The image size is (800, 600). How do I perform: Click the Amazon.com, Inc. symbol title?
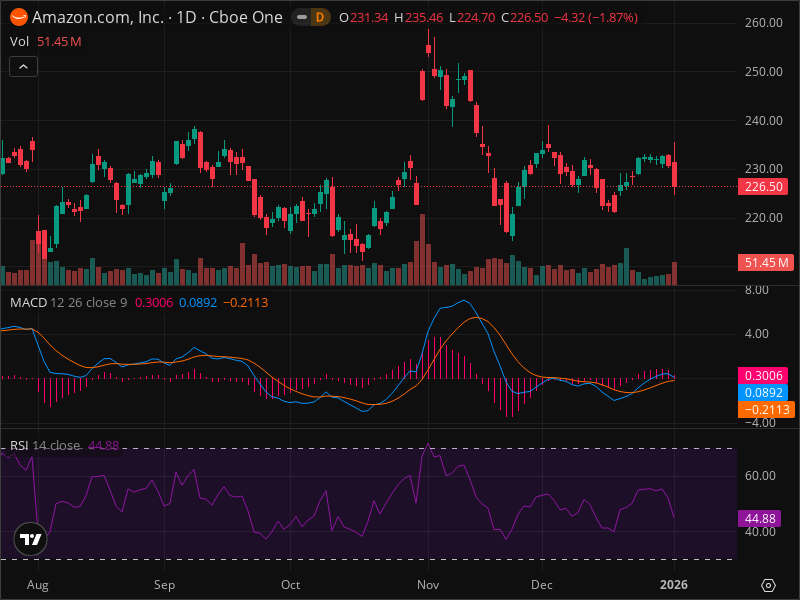[x=97, y=17]
